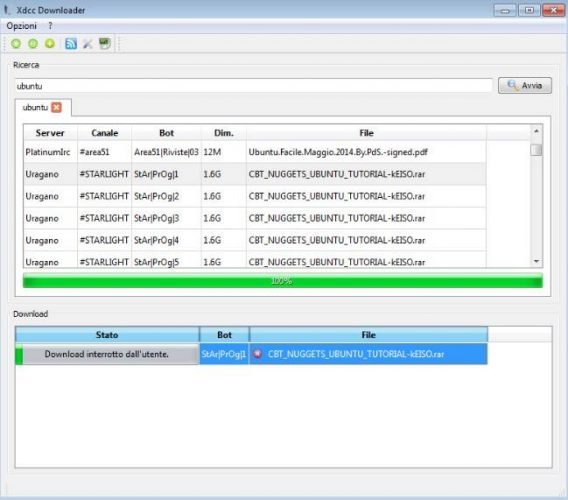Viewport: 568px width, 500px height.
Task: Open the tools settings toolbar icon
Action: pyautogui.click(x=88, y=44)
